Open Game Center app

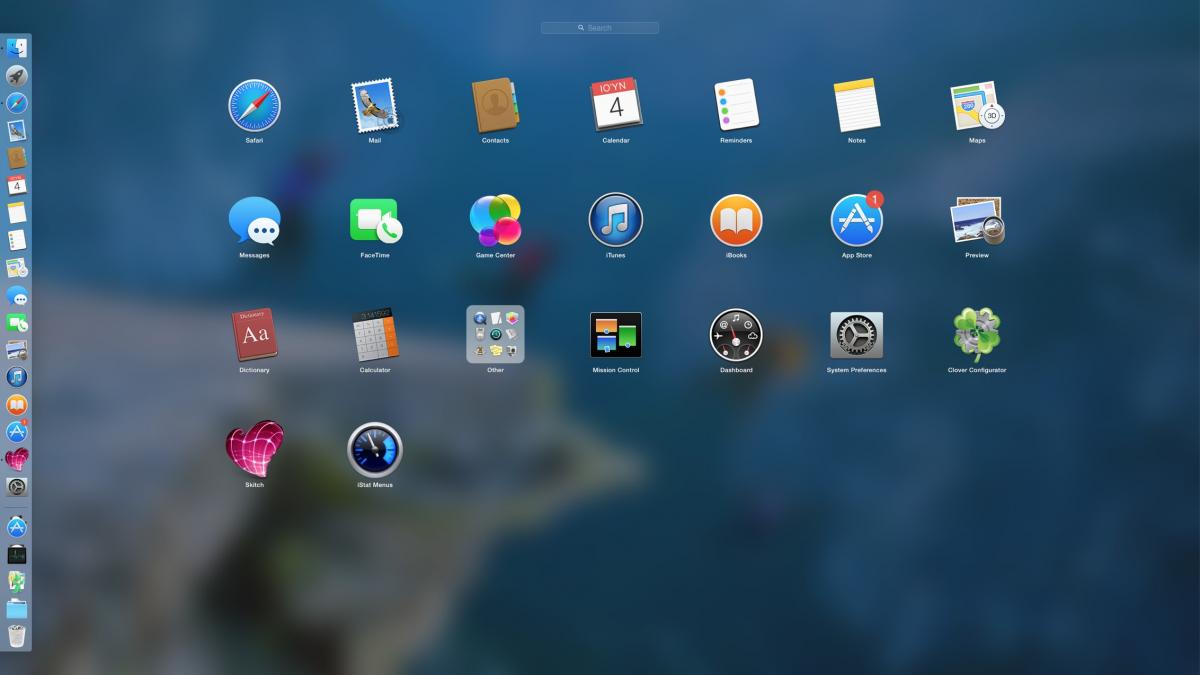(495, 220)
